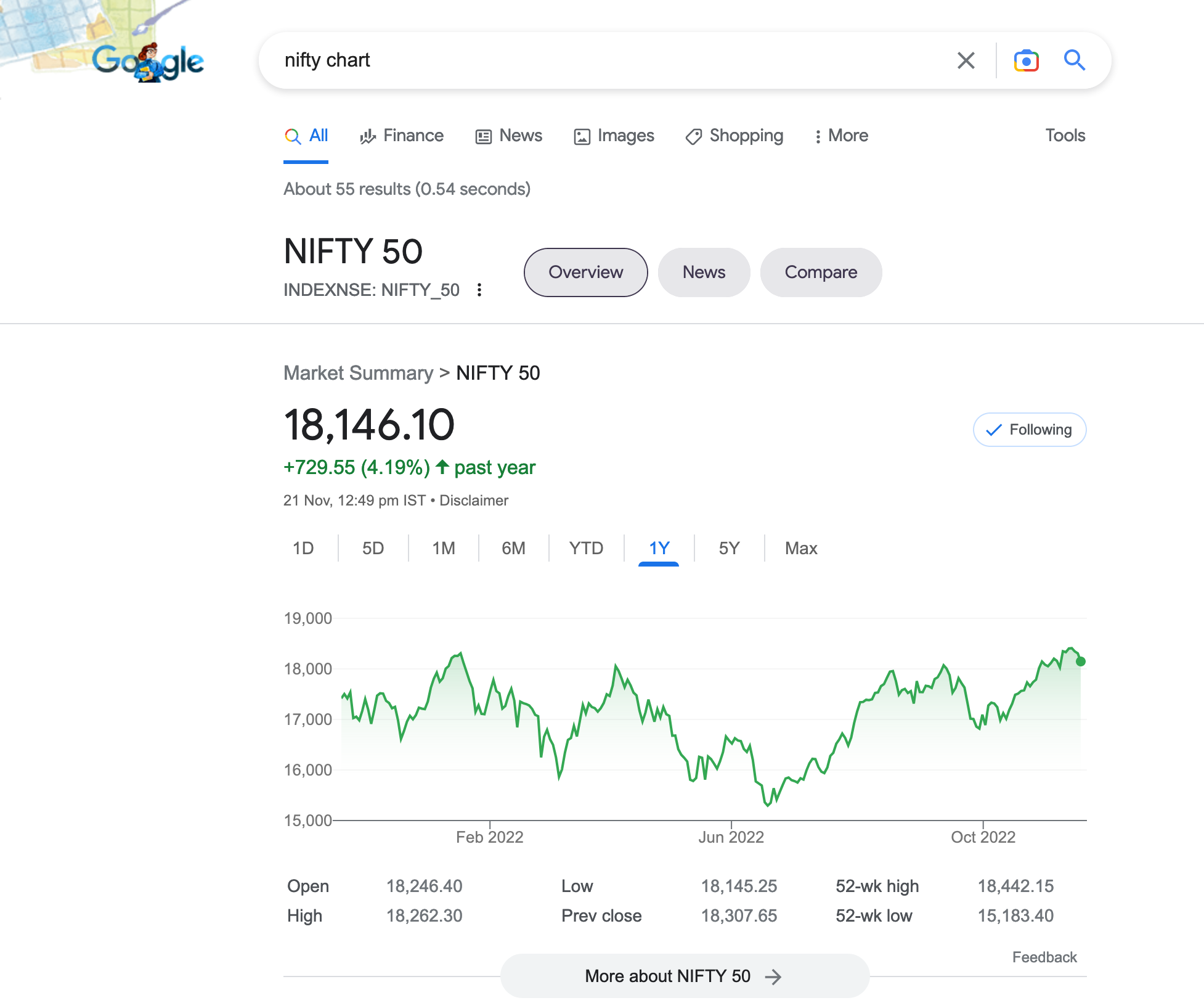Click into the nifty chart search field

pyautogui.click(x=610, y=60)
